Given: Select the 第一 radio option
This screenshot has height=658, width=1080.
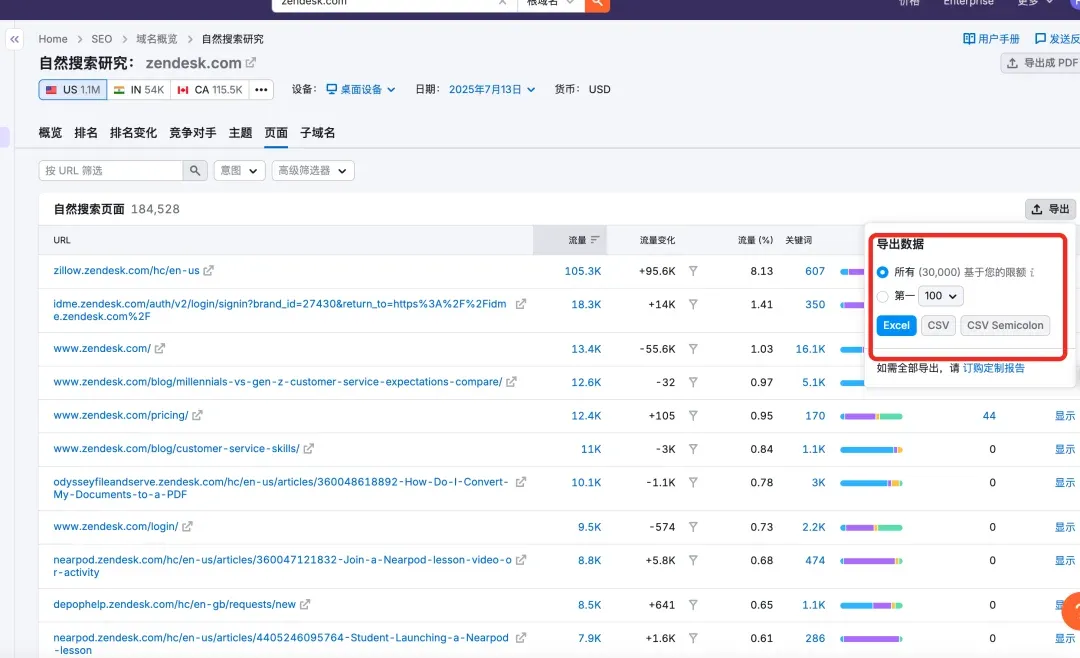Looking at the screenshot, I should point(882,296).
